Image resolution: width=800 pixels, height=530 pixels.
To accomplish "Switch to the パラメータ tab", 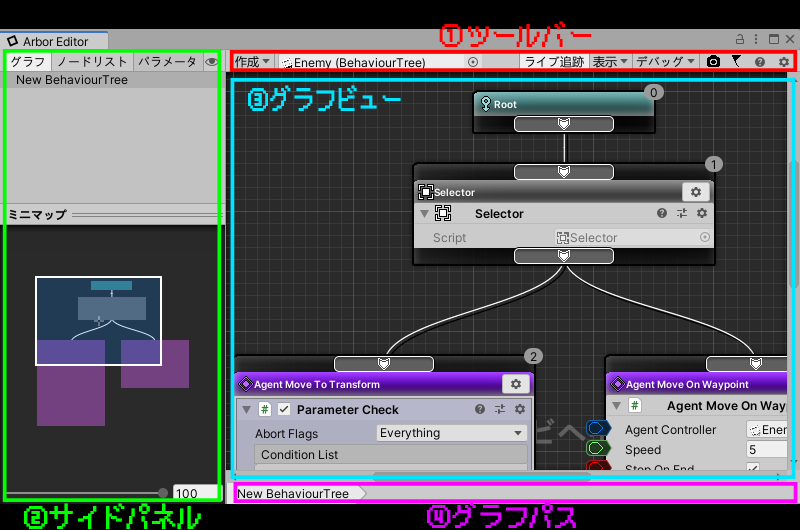I will pos(167,62).
